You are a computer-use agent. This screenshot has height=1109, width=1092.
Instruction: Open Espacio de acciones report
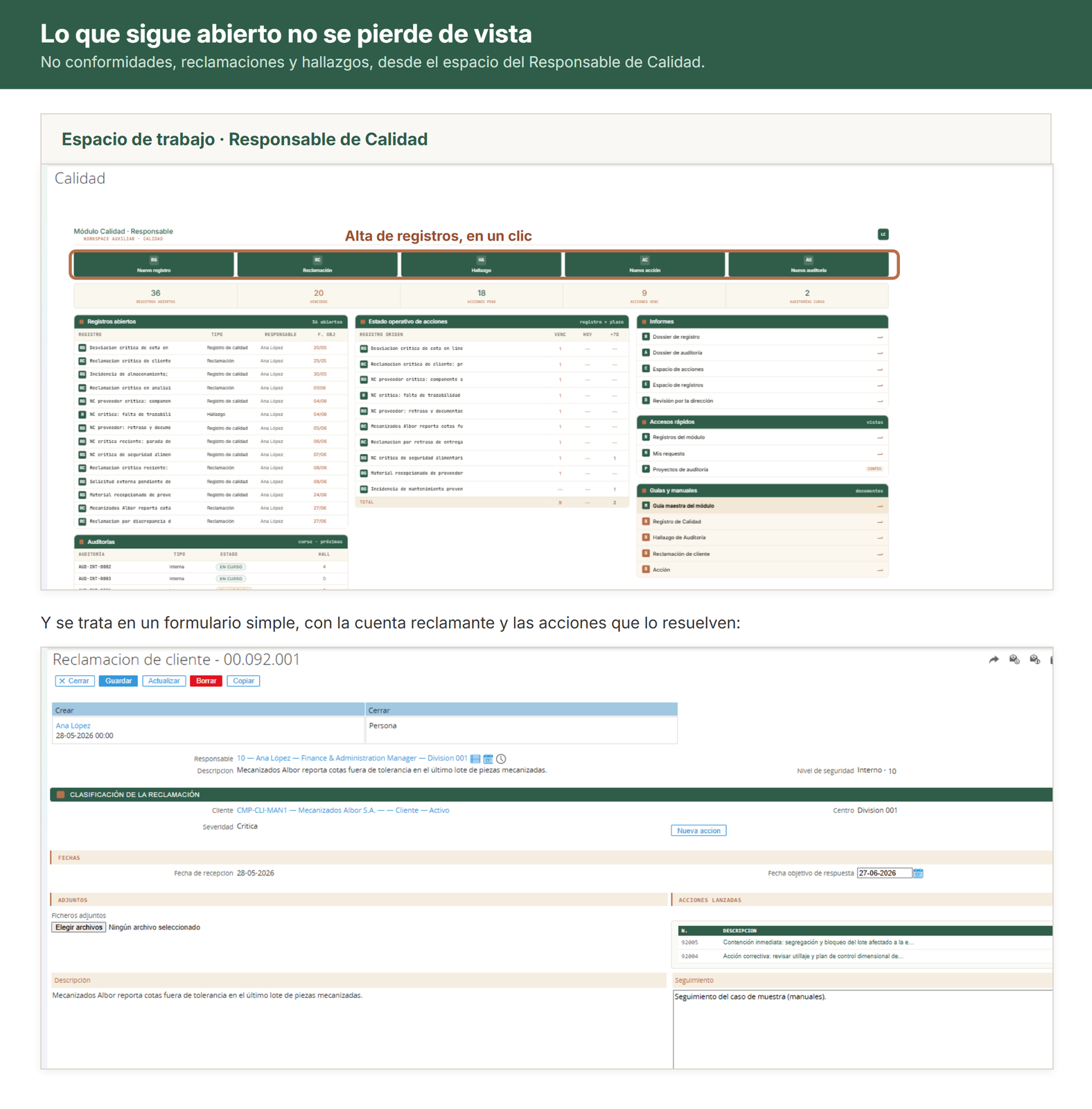[x=762, y=369]
